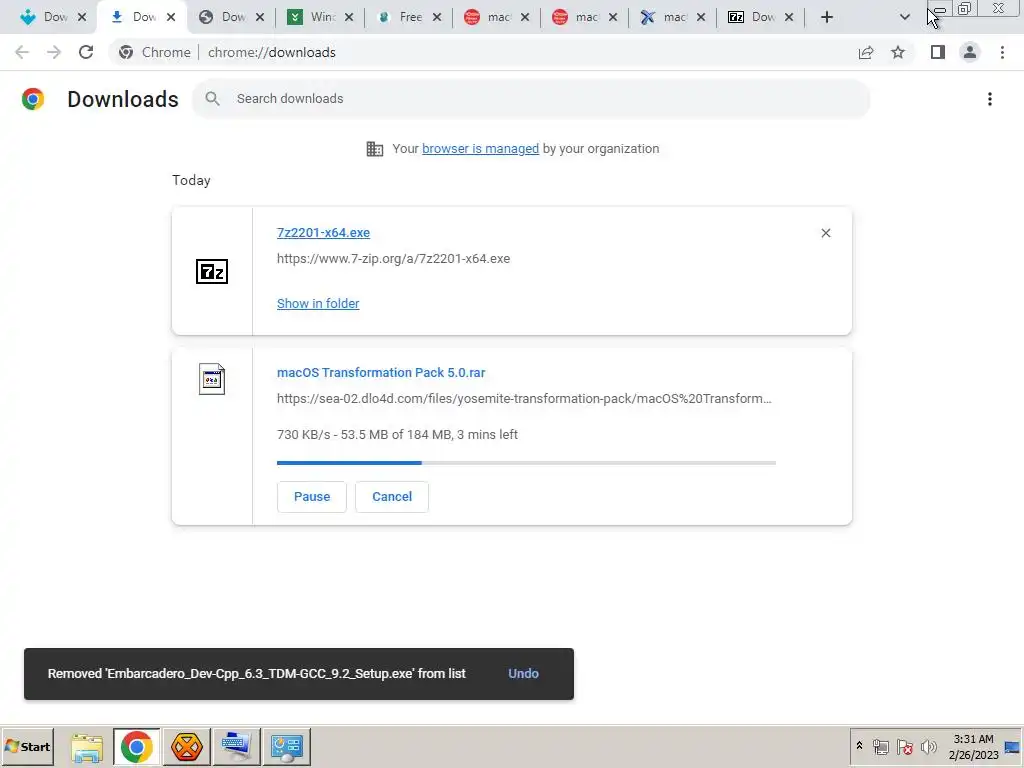Viewport: 1024px width, 768px height.
Task: Click the browser forward arrow
Action: (54, 52)
